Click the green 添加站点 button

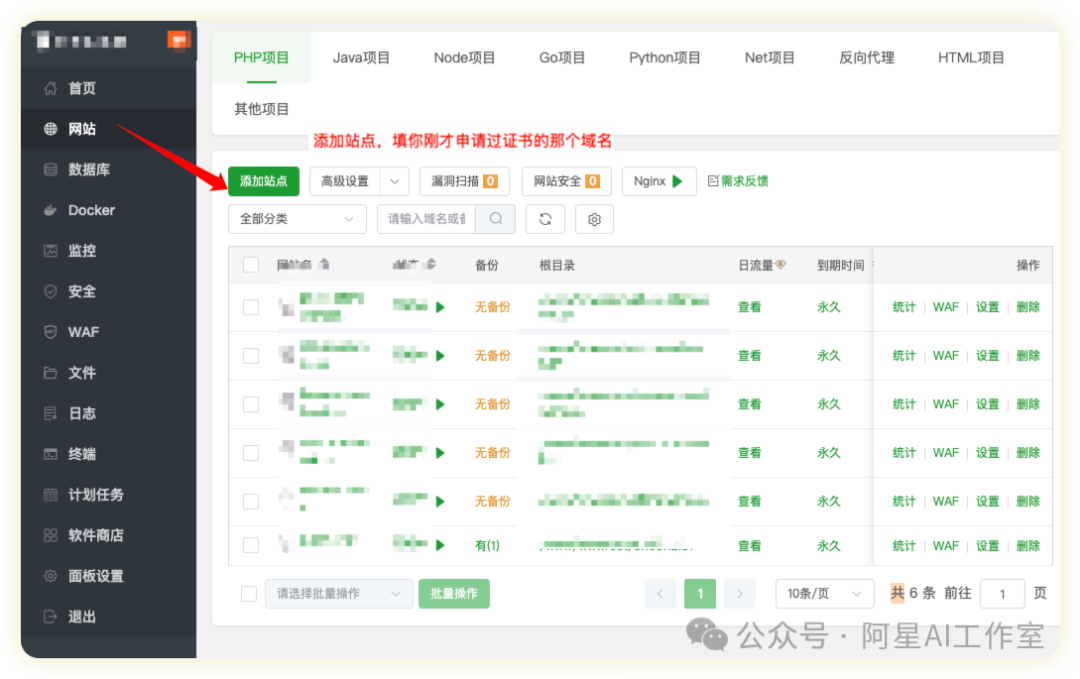pos(264,182)
